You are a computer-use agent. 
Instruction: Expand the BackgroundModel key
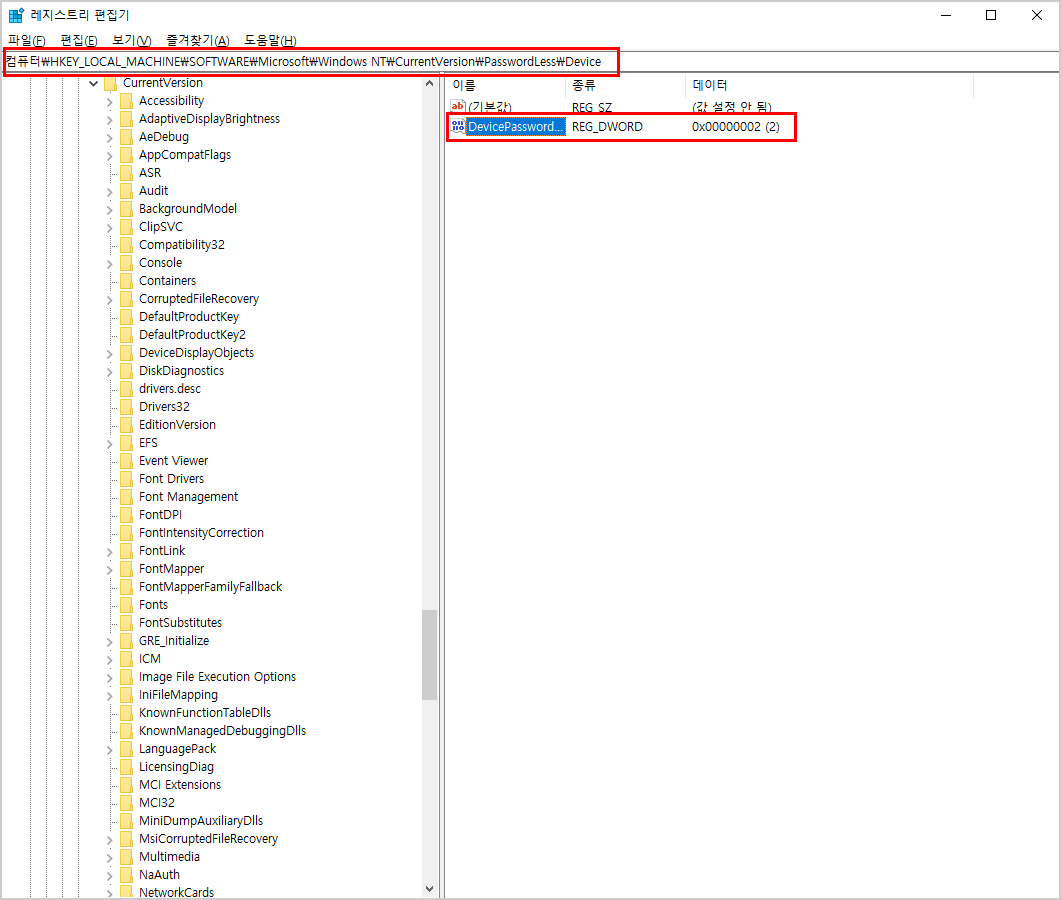[x=110, y=210]
